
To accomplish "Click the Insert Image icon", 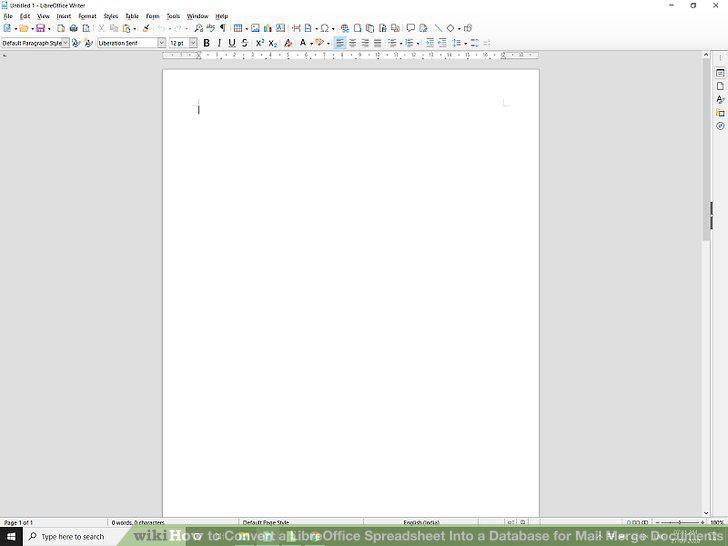I will pyautogui.click(x=255, y=28).
